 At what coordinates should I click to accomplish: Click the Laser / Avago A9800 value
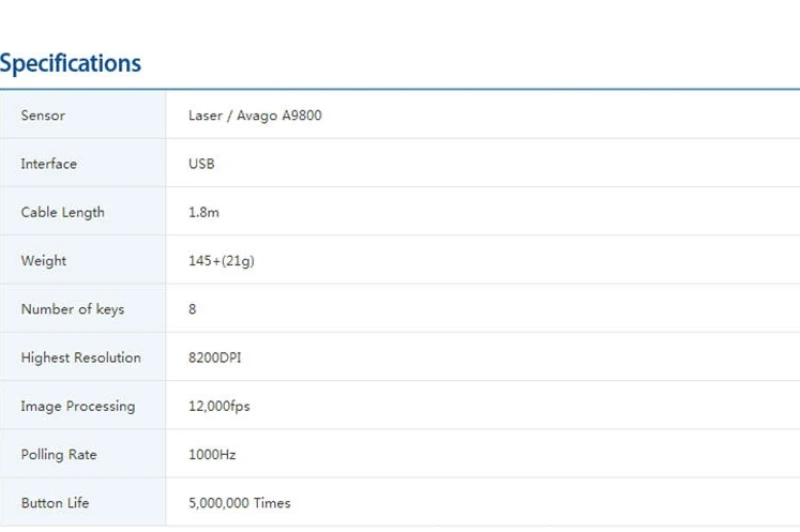point(255,116)
